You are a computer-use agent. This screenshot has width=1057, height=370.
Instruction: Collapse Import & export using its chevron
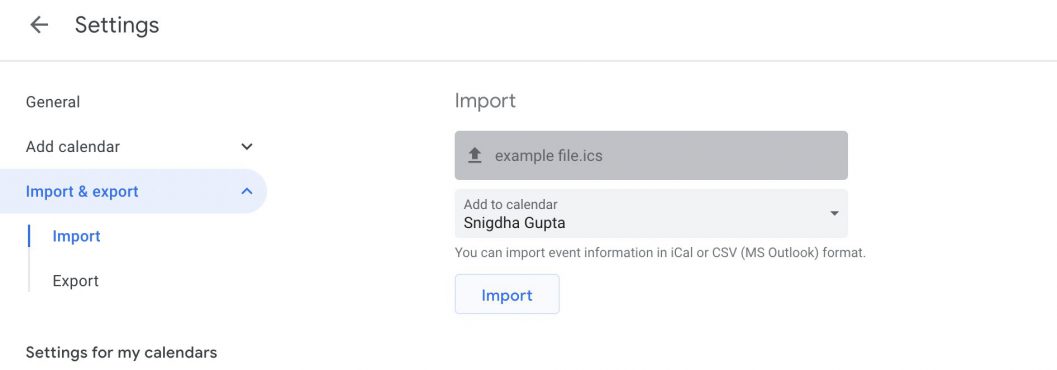[247, 191]
